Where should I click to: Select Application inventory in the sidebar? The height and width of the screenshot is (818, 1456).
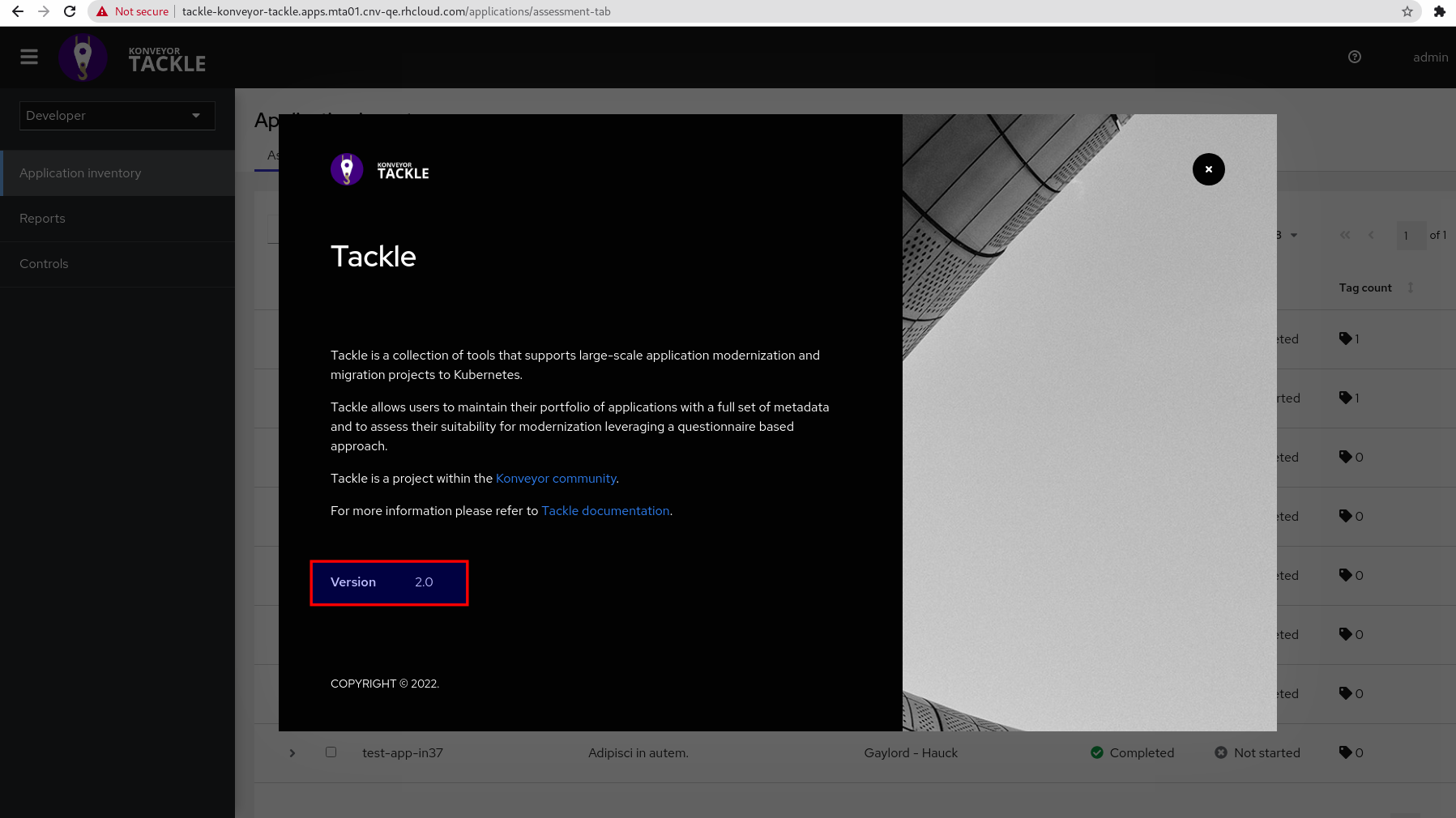[x=117, y=173]
